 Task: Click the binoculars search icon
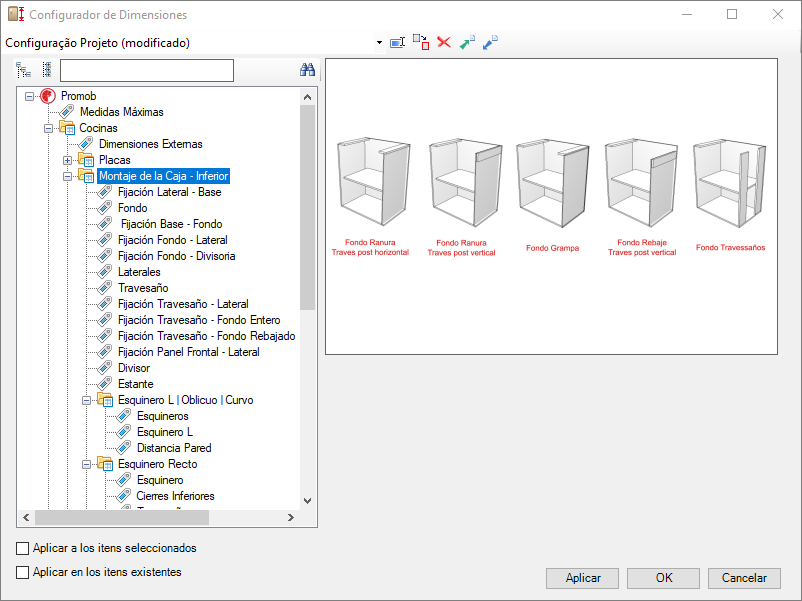(x=307, y=70)
